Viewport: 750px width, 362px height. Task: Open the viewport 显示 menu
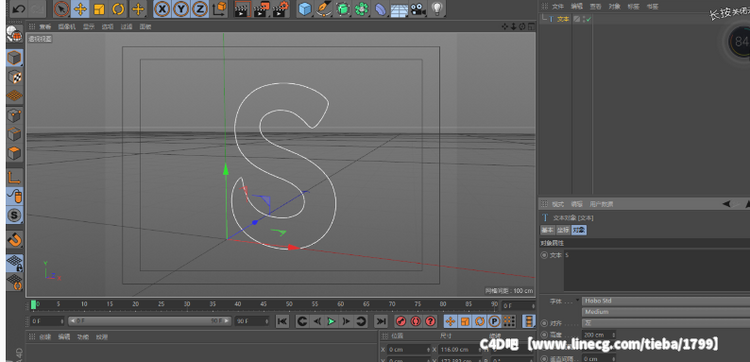[x=88, y=27]
